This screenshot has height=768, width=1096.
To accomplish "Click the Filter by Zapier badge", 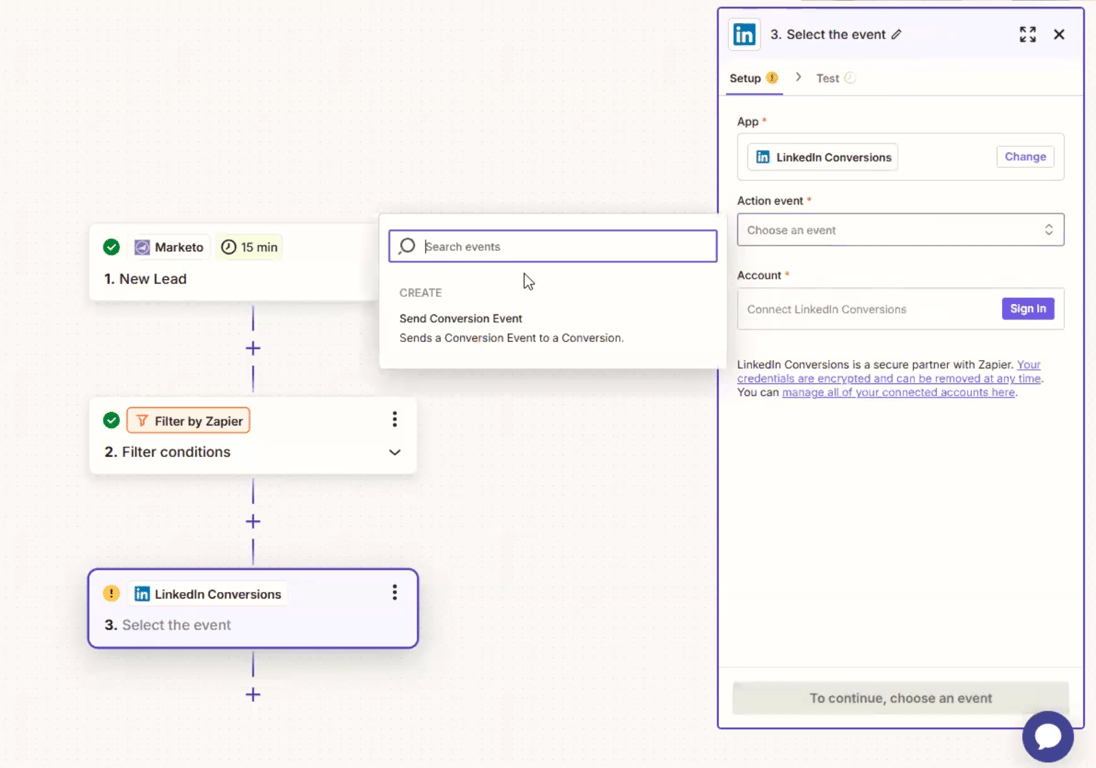I will (188, 421).
